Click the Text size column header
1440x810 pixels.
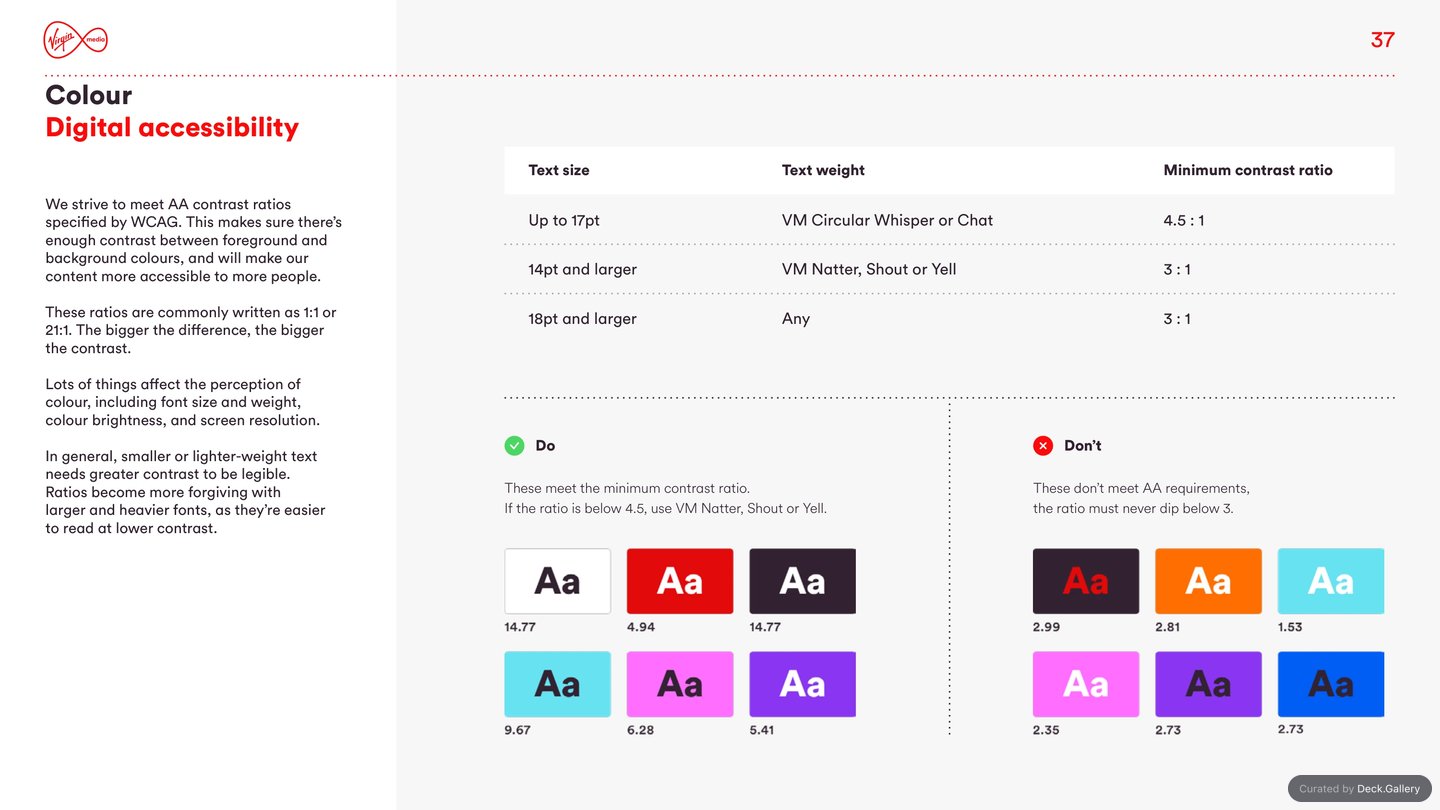coord(559,170)
